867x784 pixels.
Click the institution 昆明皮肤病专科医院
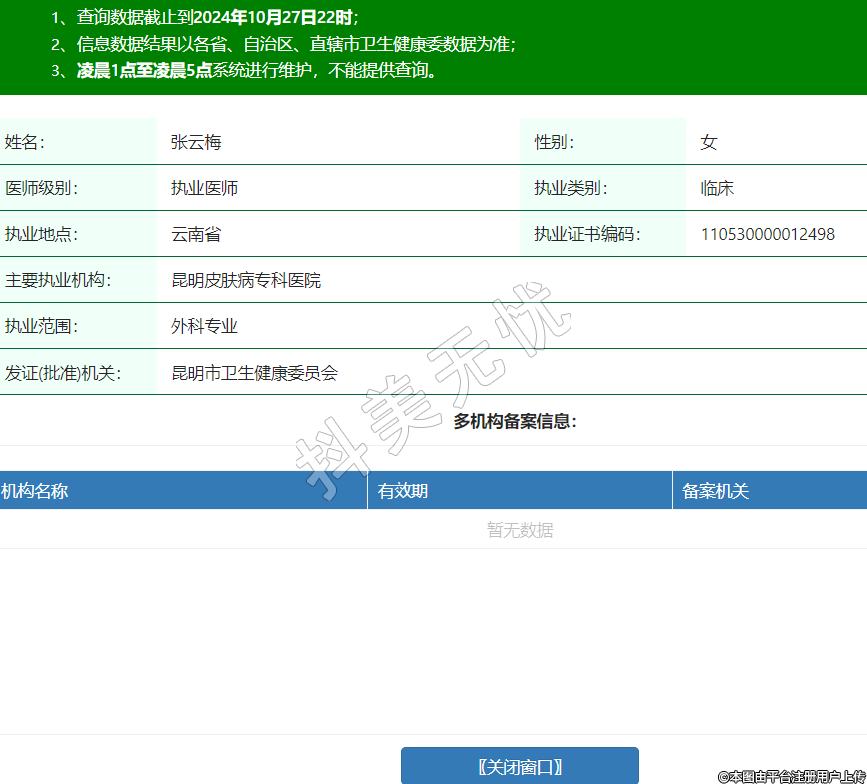coord(246,280)
